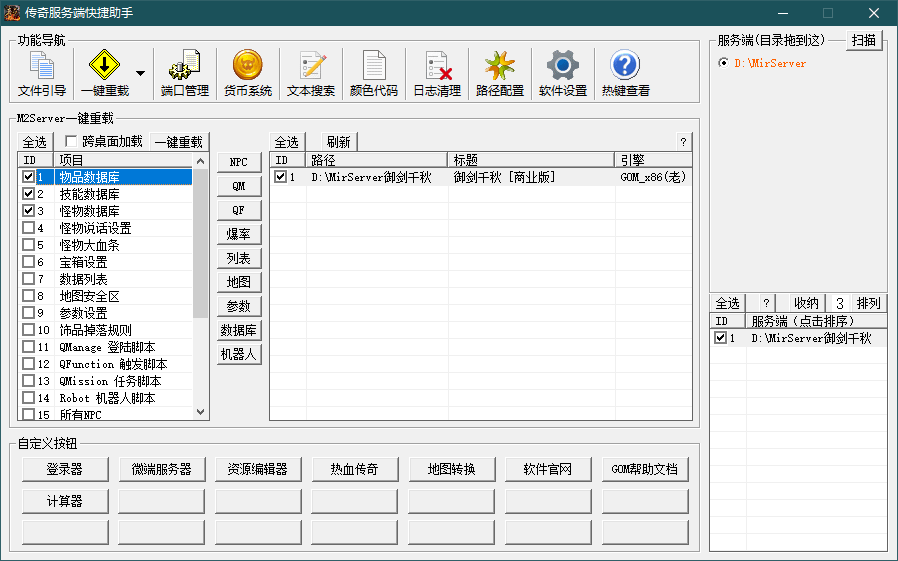Viewport: 898px width, 561px height.
Task: Open 热键查看 hotkey help icon
Action: coord(625,74)
